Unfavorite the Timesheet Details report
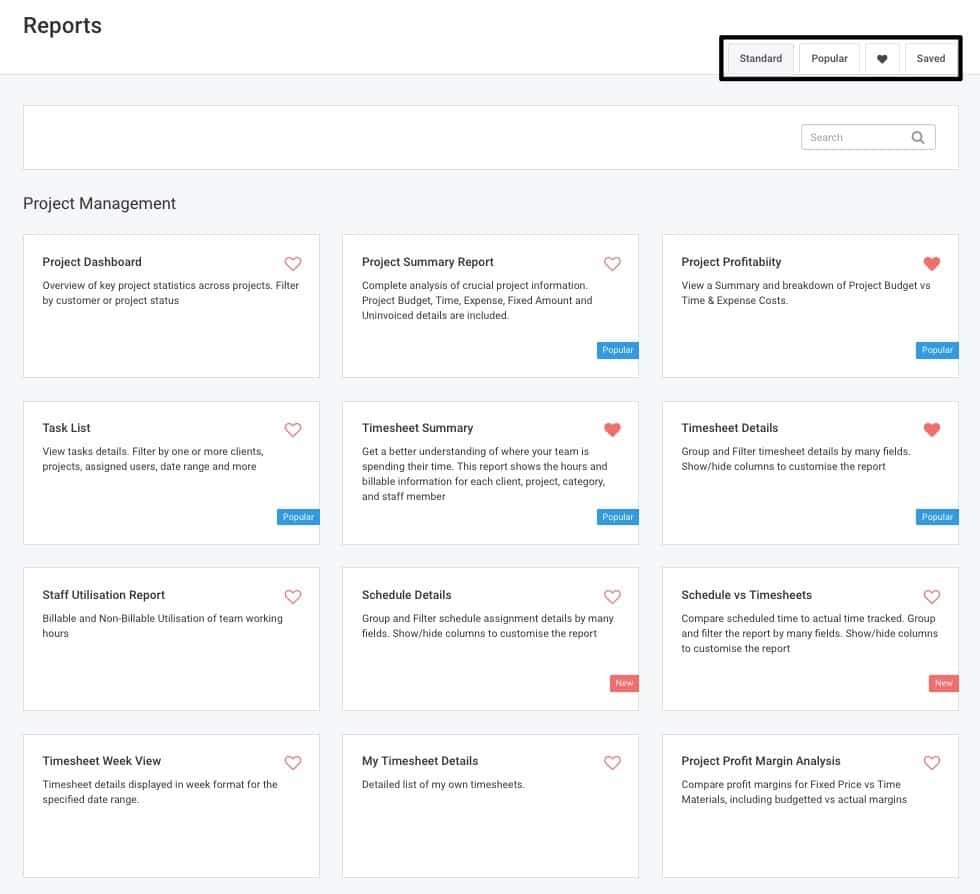The width and height of the screenshot is (980, 894). tap(931, 430)
